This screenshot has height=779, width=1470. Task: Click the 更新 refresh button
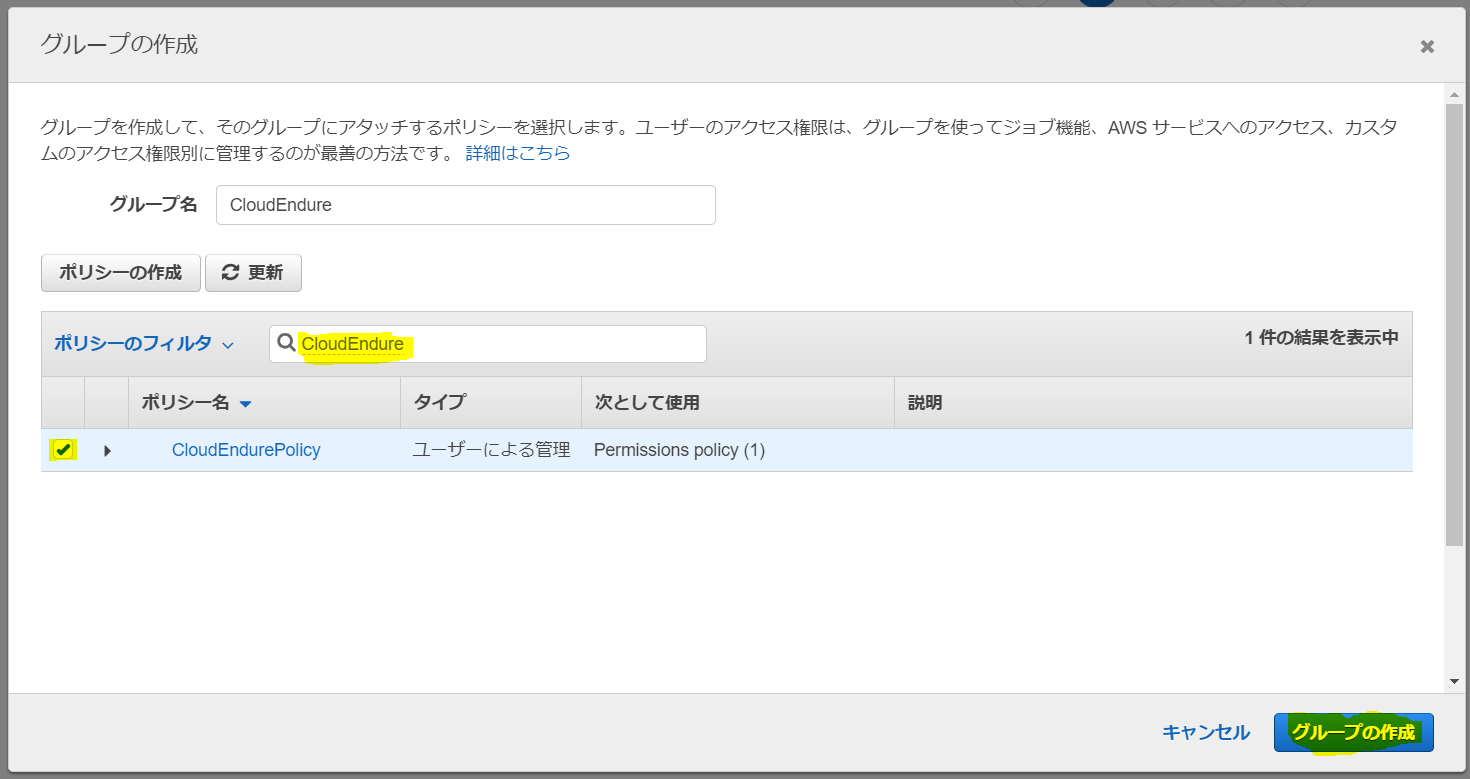(x=253, y=272)
